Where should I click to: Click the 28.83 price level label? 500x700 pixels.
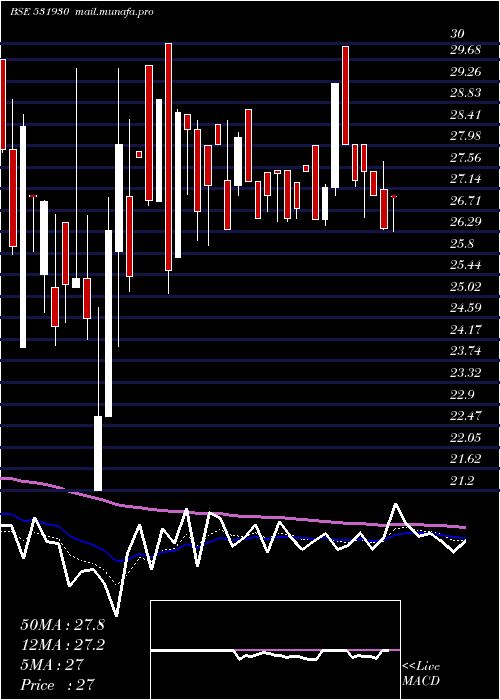[x=465, y=93]
